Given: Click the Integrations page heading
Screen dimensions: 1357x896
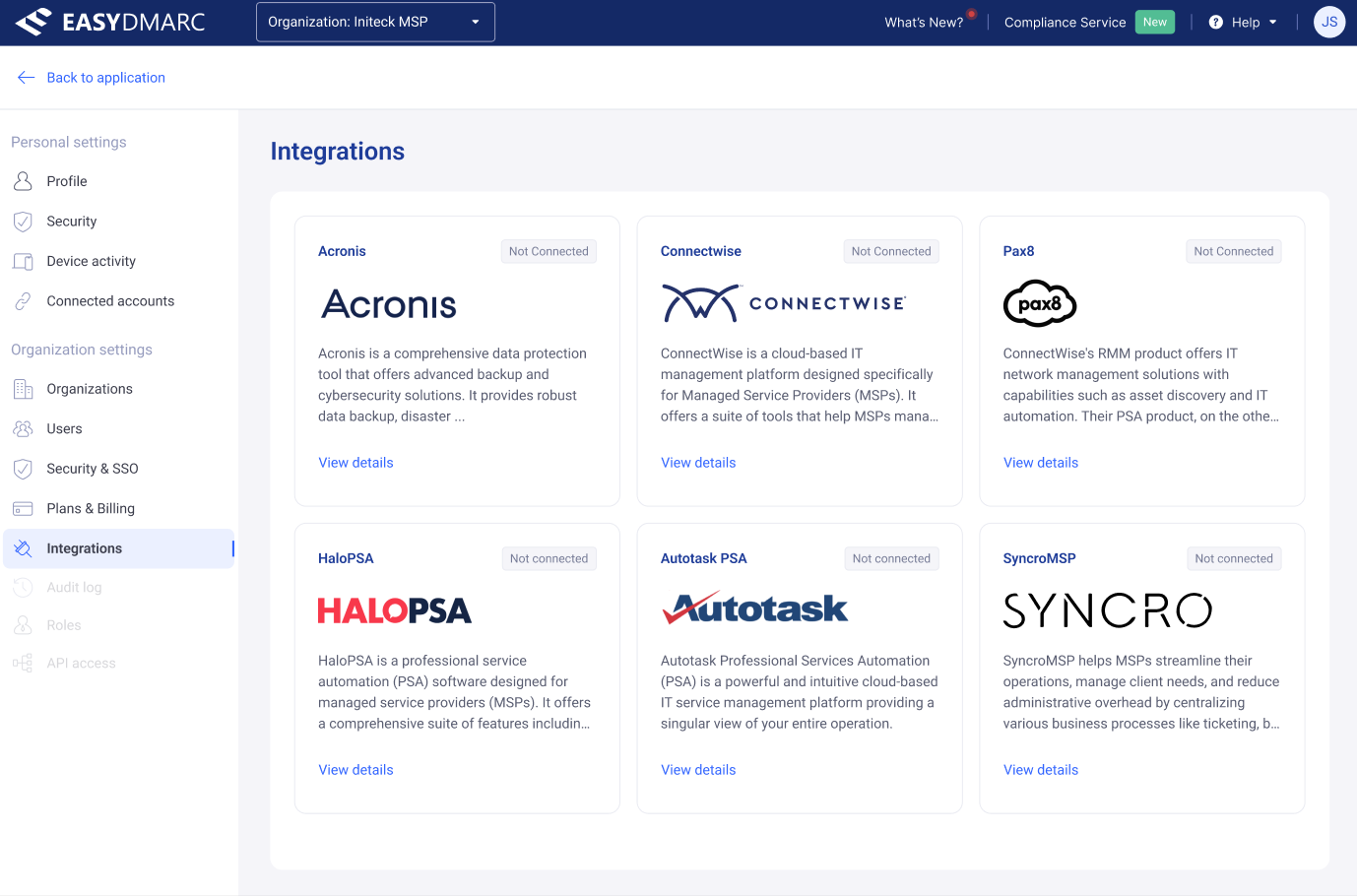Looking at the screenshot, I should 338,152.
